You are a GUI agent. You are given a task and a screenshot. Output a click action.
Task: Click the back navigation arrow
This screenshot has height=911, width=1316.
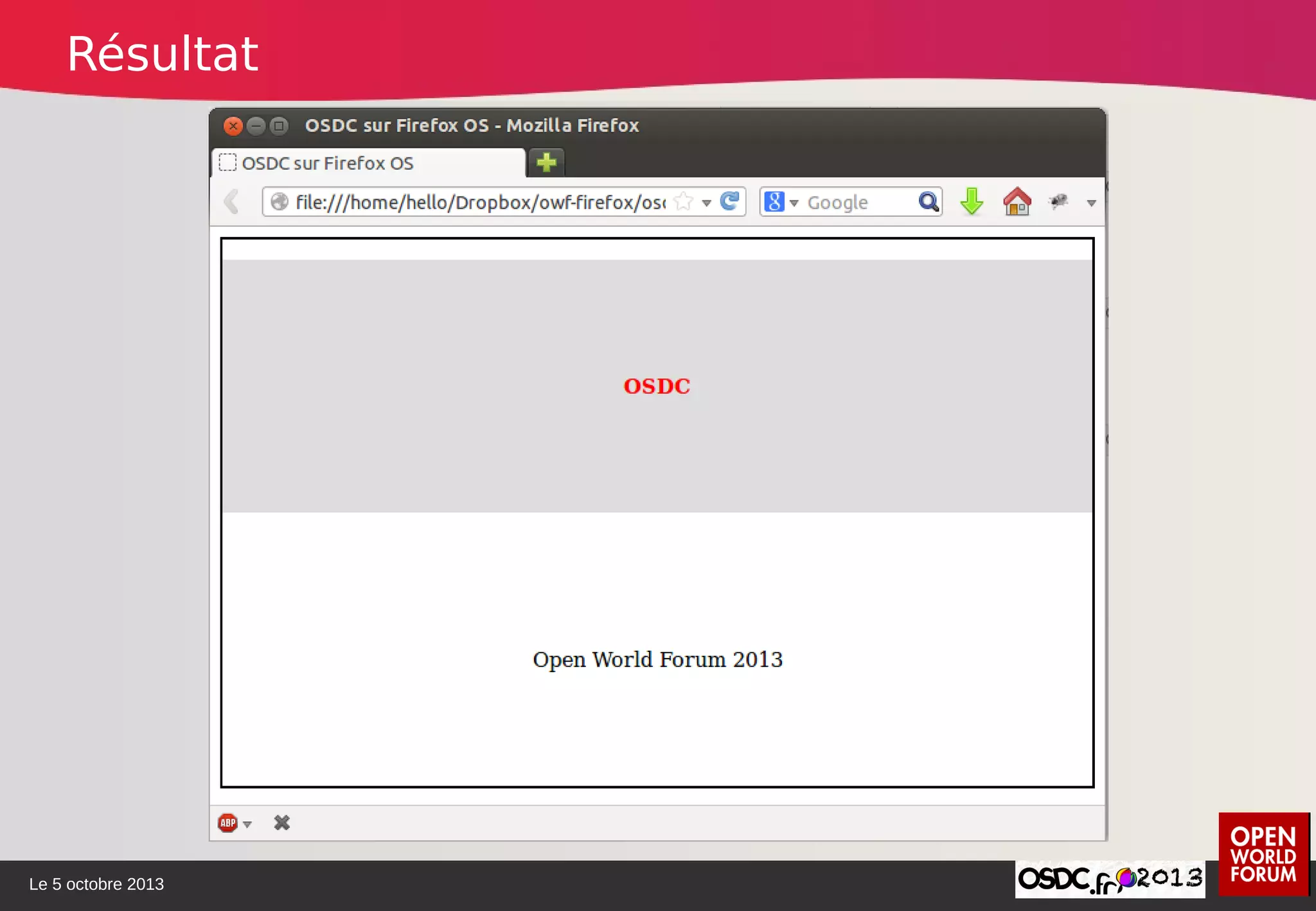point(232,202)
